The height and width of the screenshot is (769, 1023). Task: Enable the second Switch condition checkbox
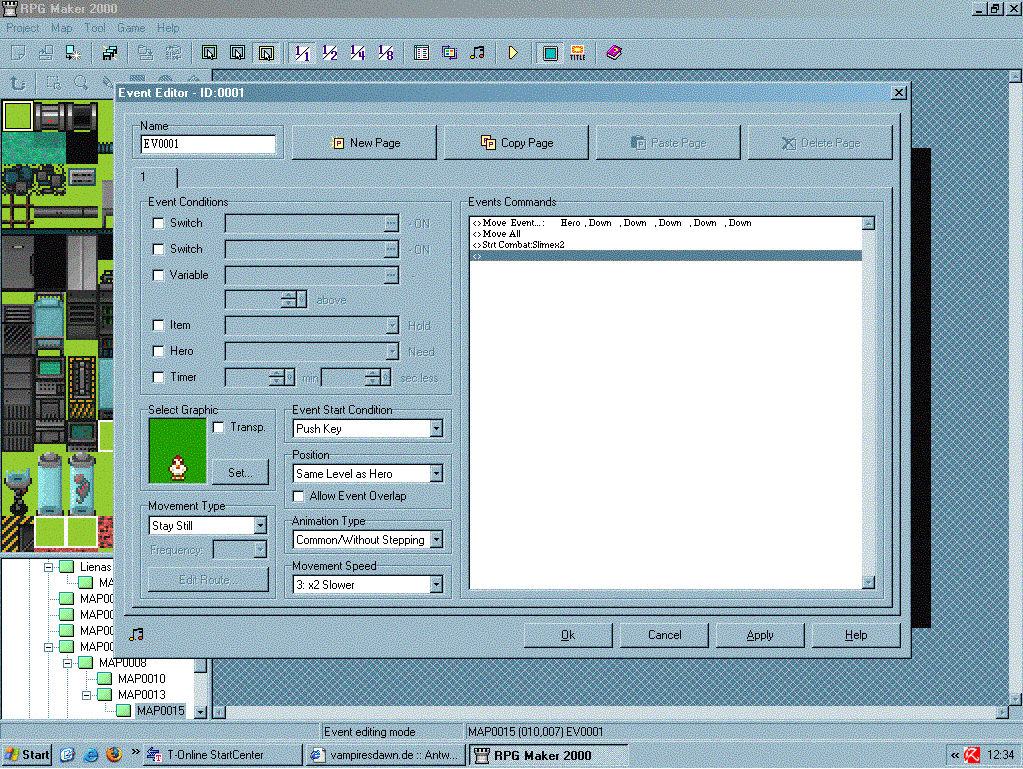158,249
